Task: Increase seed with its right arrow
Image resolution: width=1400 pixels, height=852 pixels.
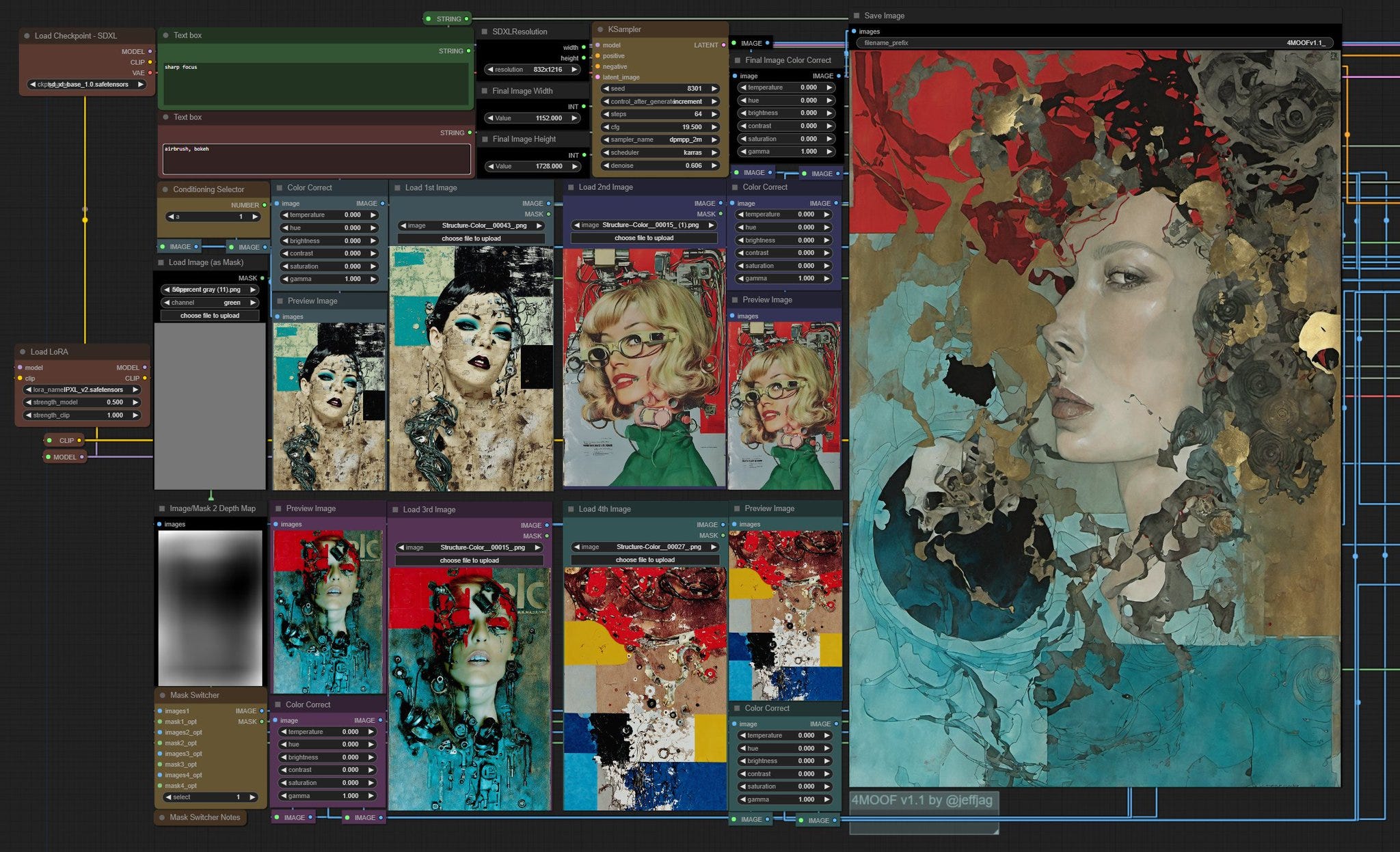Action: pyautogui.click(x=714, y=89)
